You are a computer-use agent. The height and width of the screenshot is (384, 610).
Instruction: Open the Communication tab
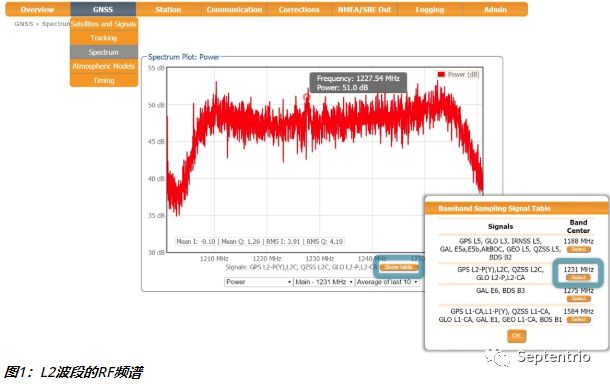click(234, 9)
